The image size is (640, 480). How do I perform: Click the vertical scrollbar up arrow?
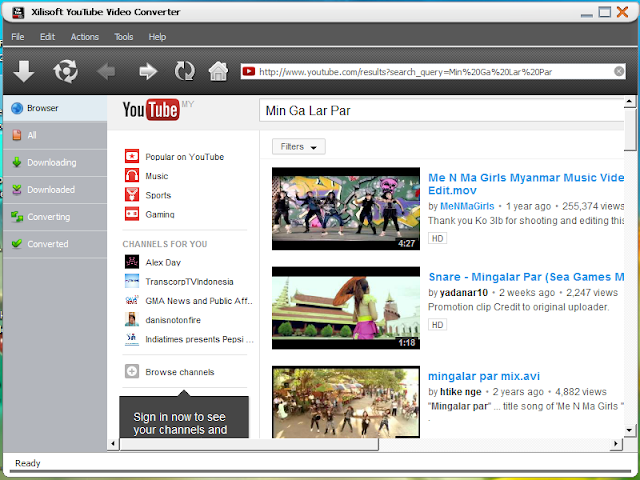(629, 102)
